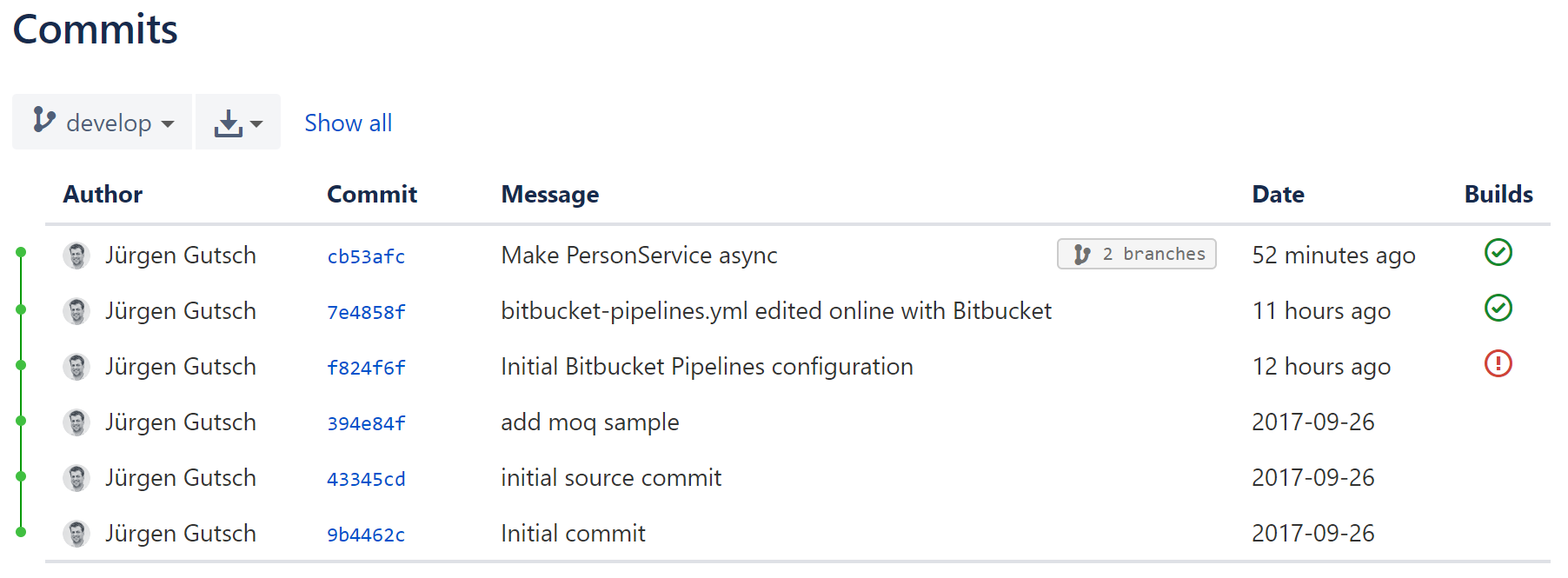Click the author avatar beside commit 9b4462c

pos(76,534)
